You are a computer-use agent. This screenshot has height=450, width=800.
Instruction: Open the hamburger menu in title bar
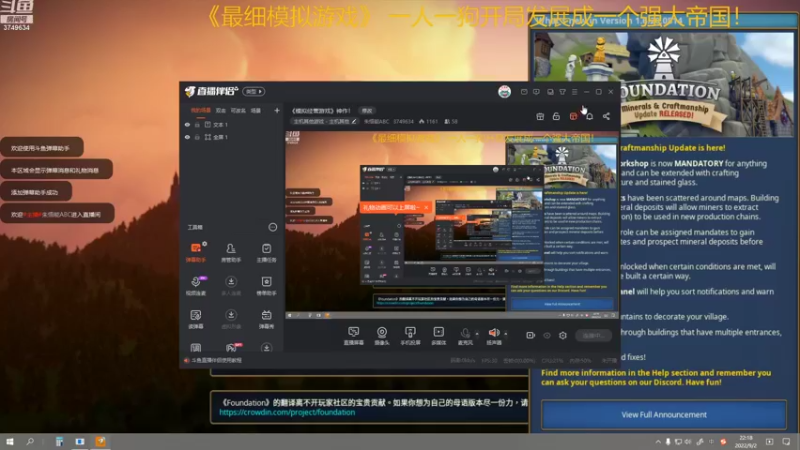coord(574,92)
